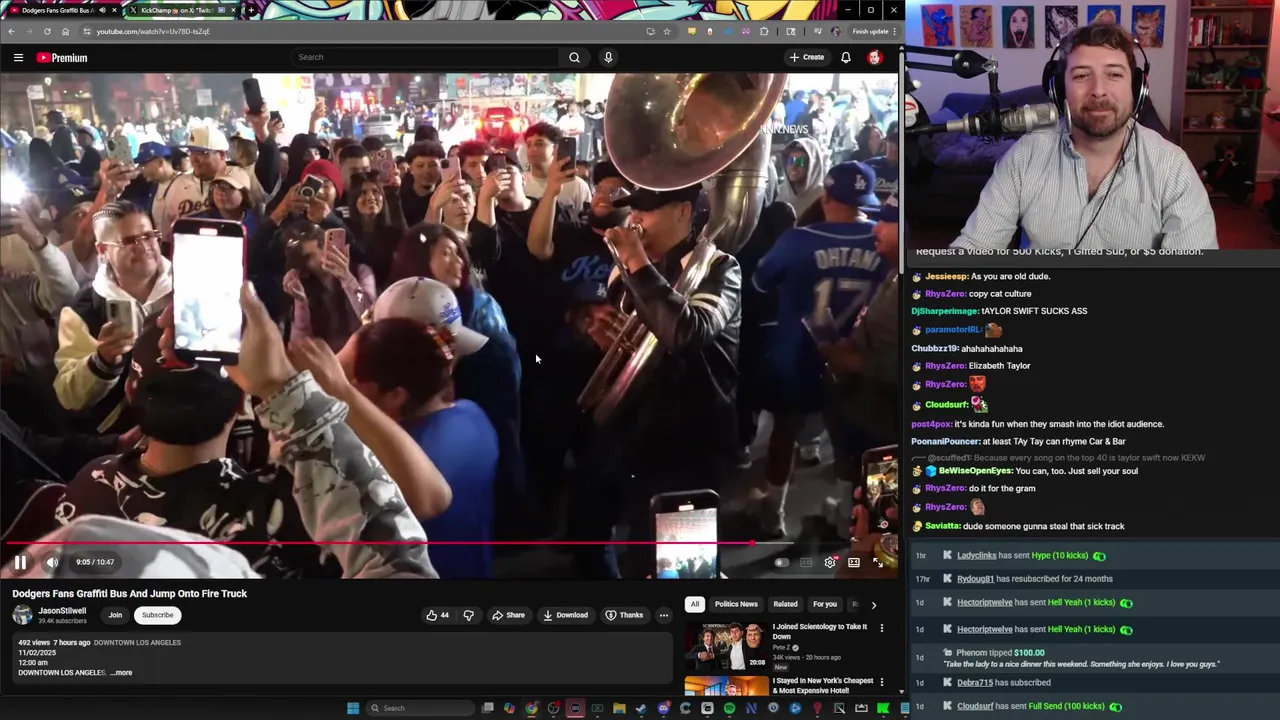Open JasonStilwell channel avatar
Image resolution: width=1280 pixels, height=720 pixels.
22,615
